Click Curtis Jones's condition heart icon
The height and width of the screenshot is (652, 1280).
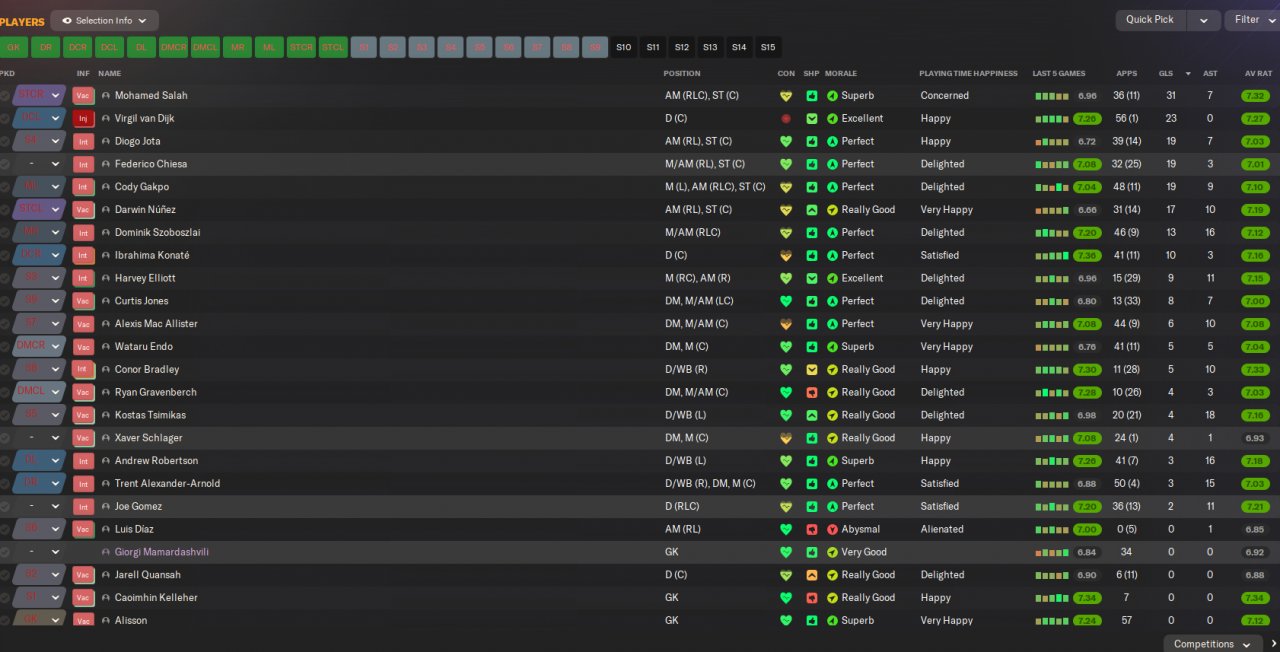786,301
